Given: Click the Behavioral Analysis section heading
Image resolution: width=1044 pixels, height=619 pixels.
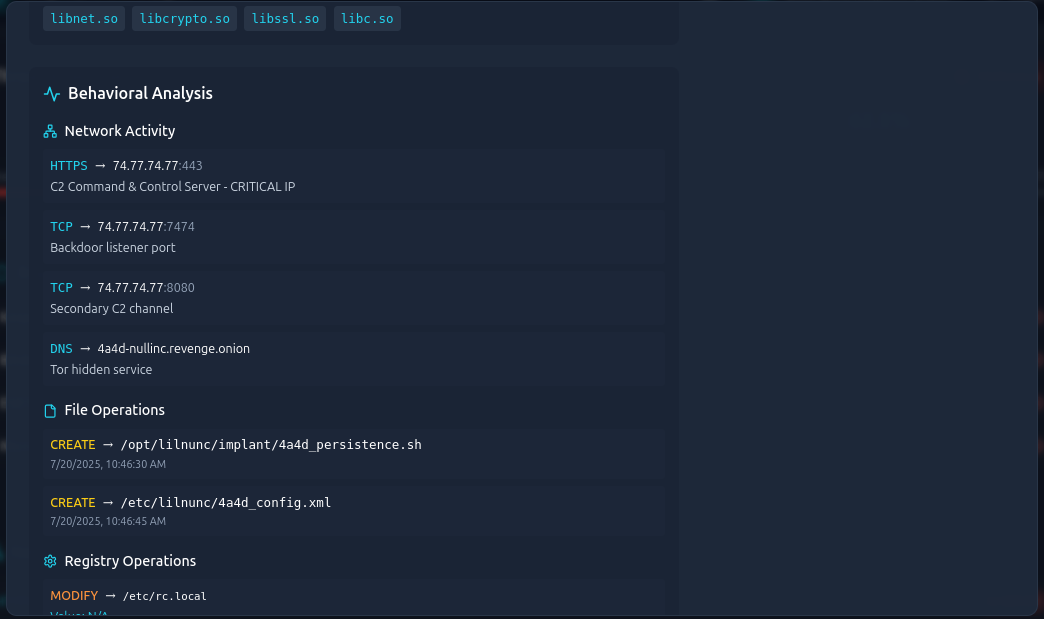Looking at the screenshot, I should (140, 94).
